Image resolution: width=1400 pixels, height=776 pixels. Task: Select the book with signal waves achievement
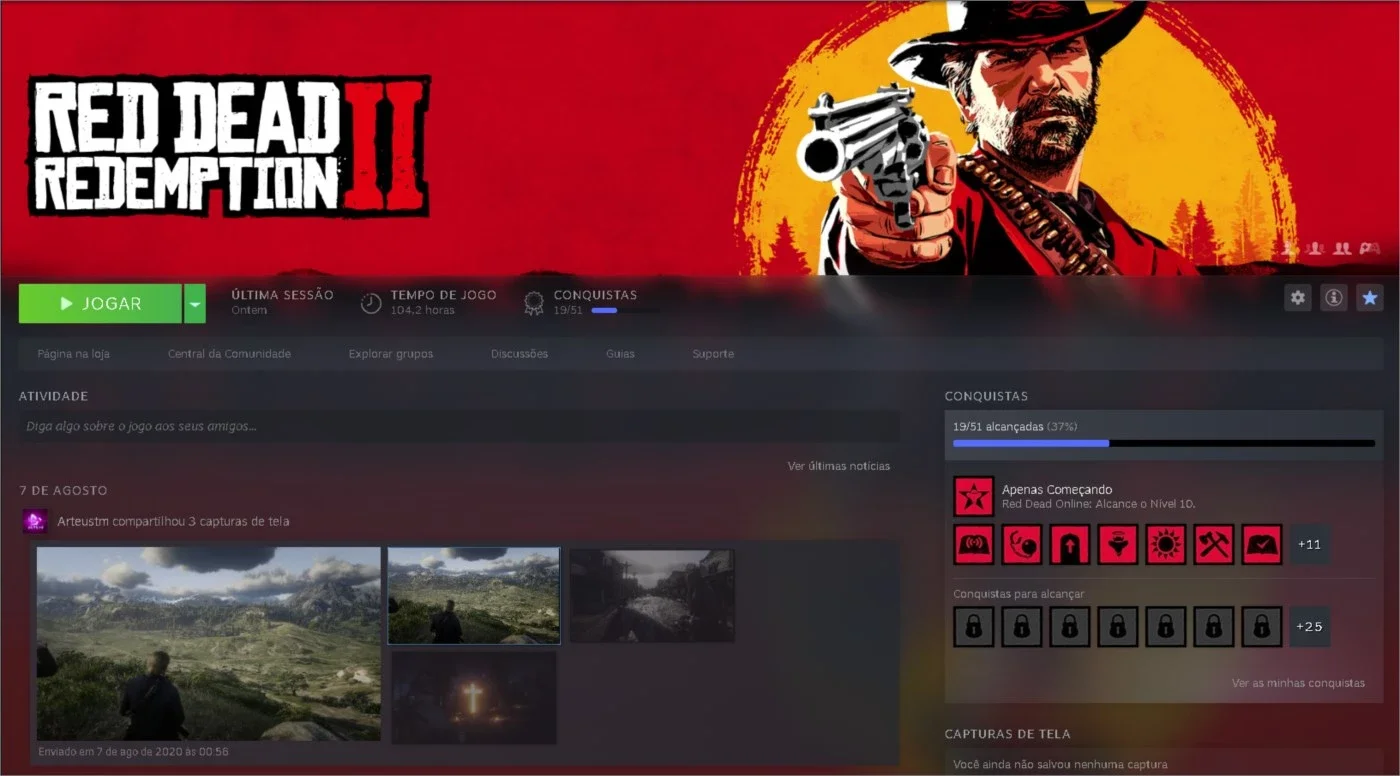[x=973, y=544]
